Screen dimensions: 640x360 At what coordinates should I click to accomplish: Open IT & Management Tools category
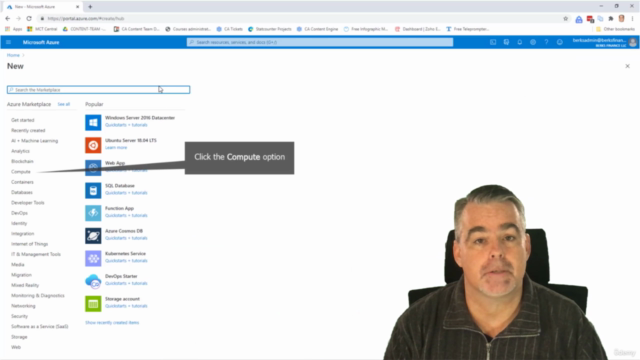click(36, 254)
